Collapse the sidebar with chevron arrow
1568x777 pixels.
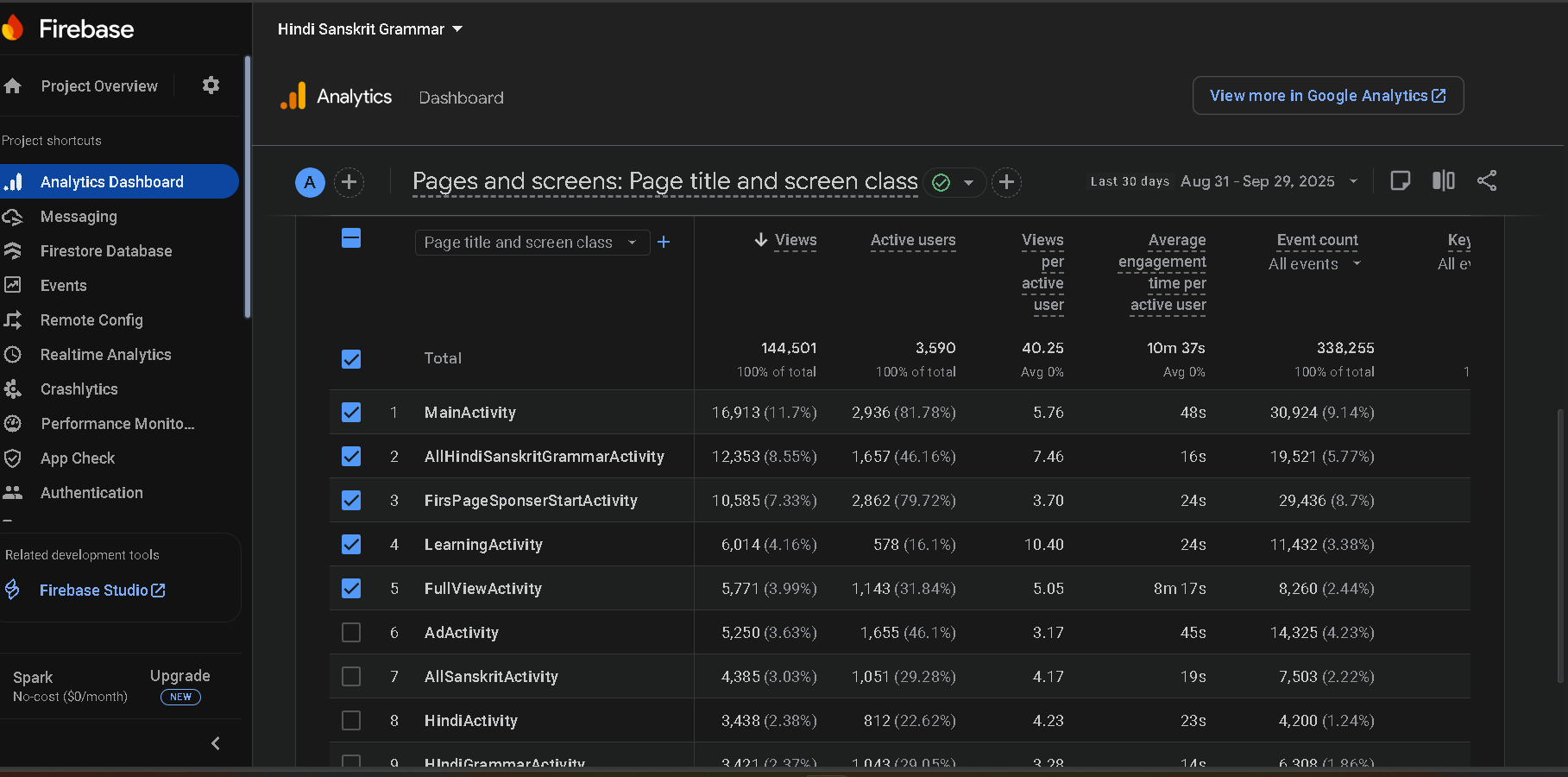click(216, 743)
